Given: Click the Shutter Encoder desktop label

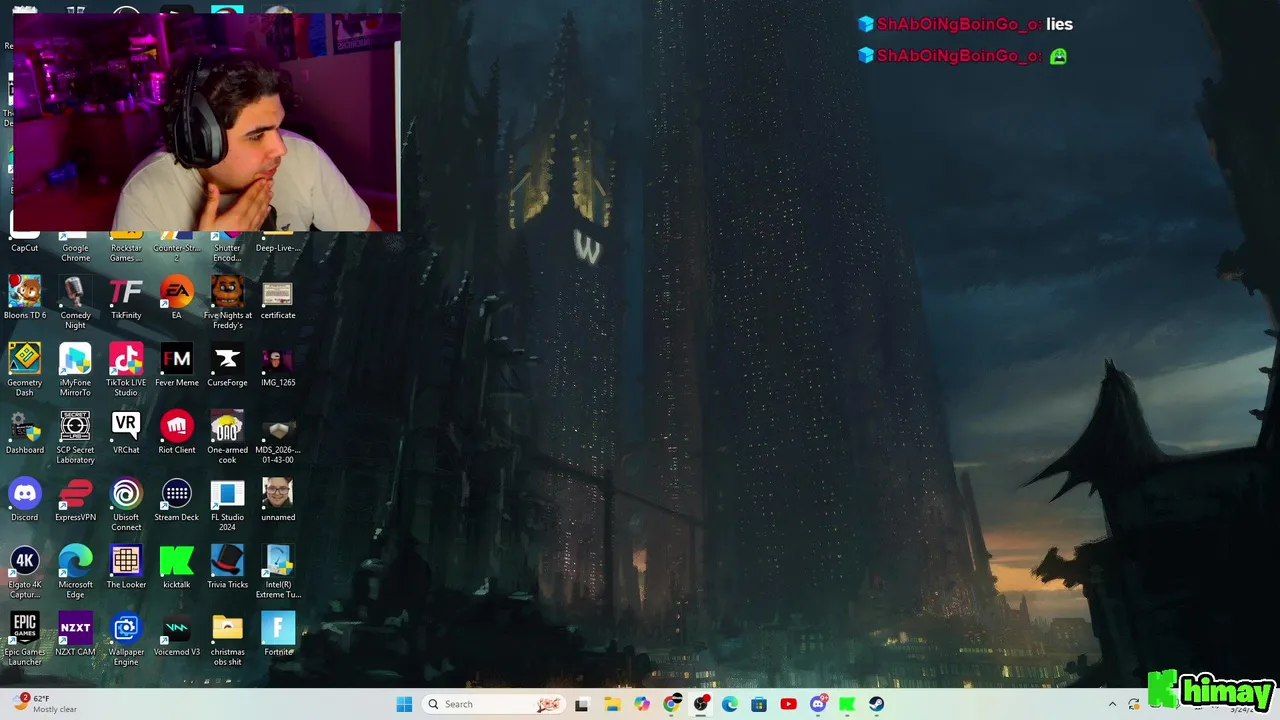Looking at the screenshot, I should (x=227, y=253).
